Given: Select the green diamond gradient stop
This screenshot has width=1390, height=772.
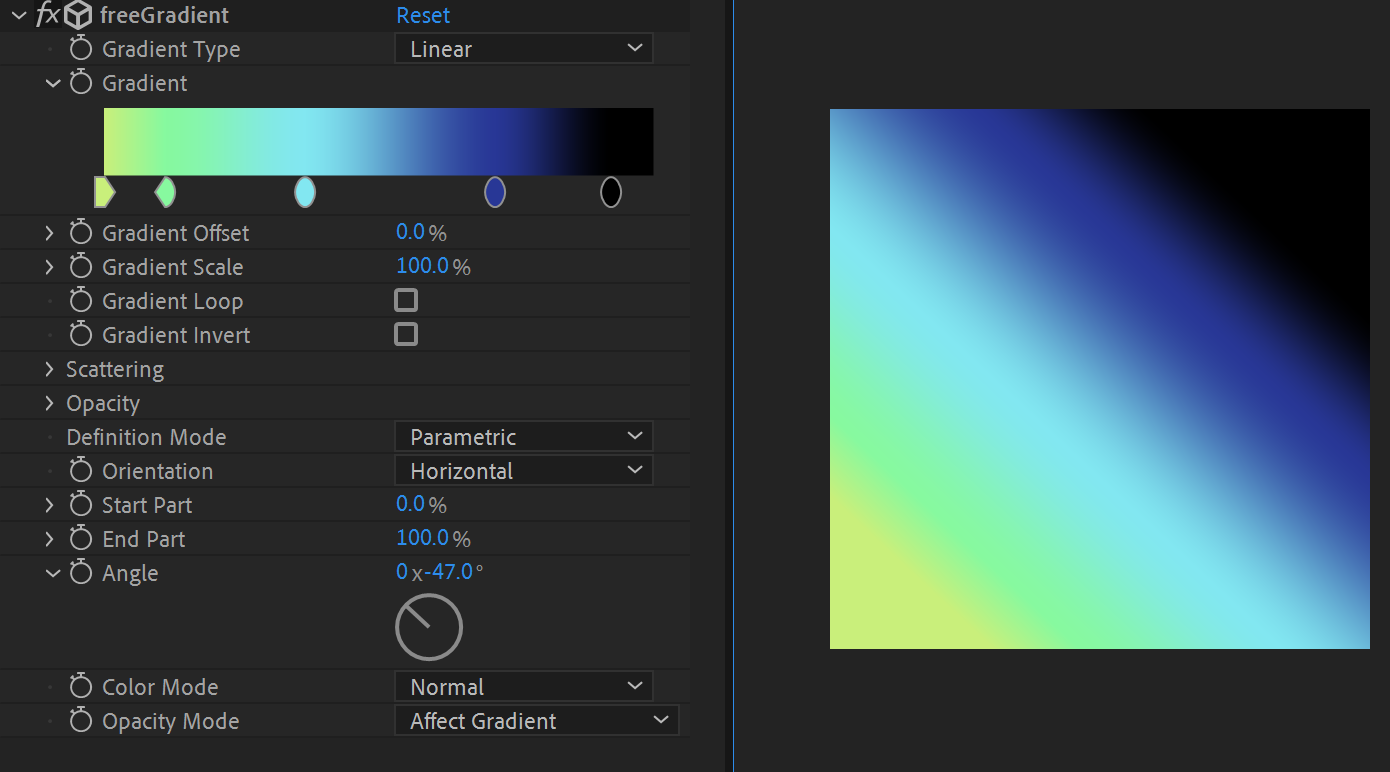Looking at the screenshot, I should pyautogui.click(x=165, y=191).
